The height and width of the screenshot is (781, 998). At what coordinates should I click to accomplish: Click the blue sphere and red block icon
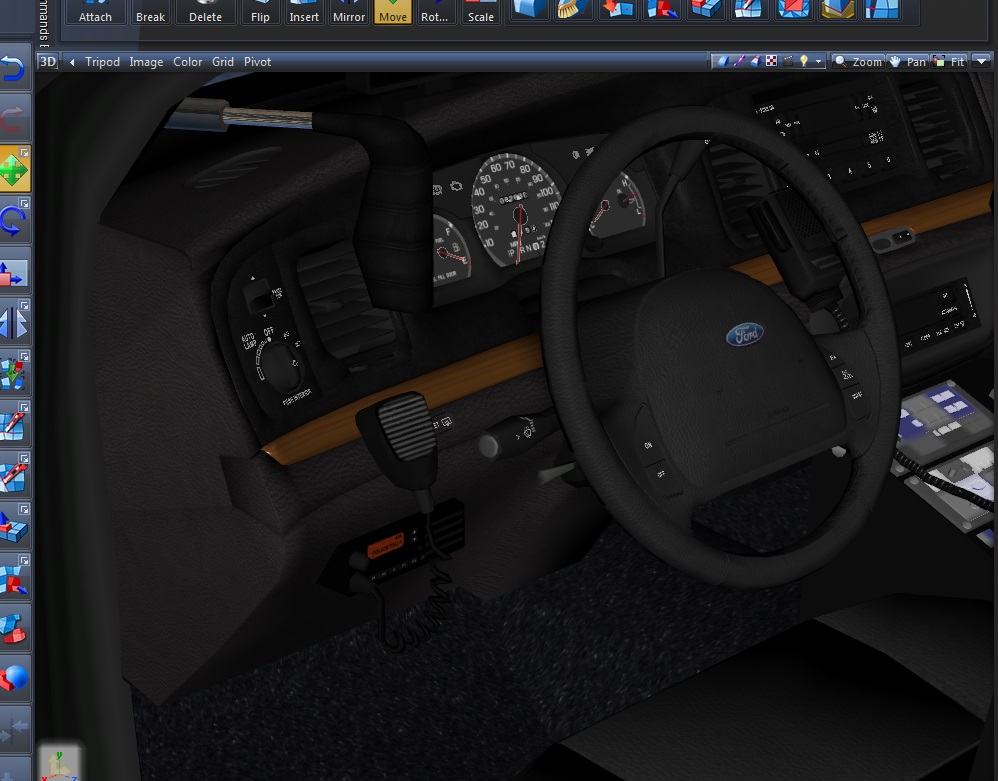pos(14,679)
